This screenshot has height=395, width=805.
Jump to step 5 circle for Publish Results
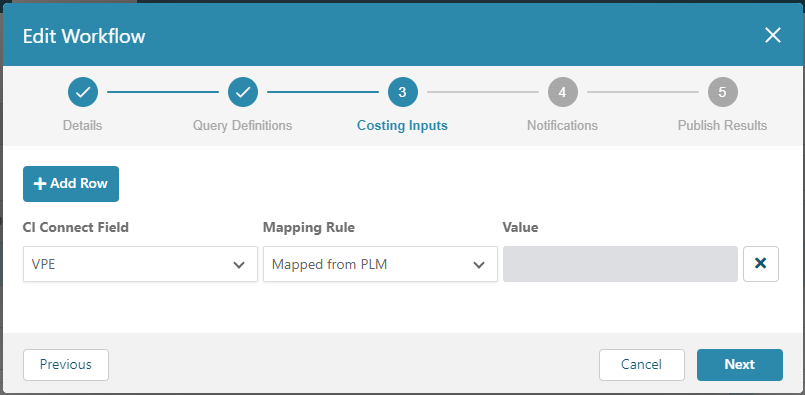click(723, 92)
